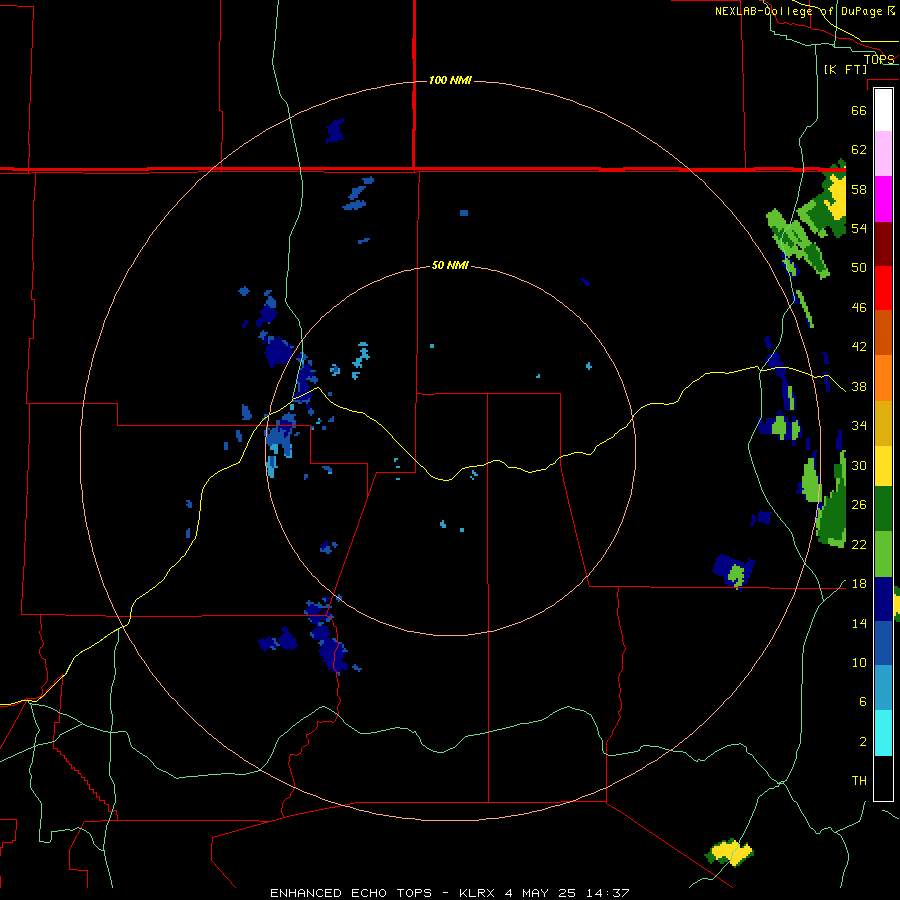Pick the dark orange legend swatch
Image resolution: width=900 pixels, height=900 pixels.
[x=883, y=332]
